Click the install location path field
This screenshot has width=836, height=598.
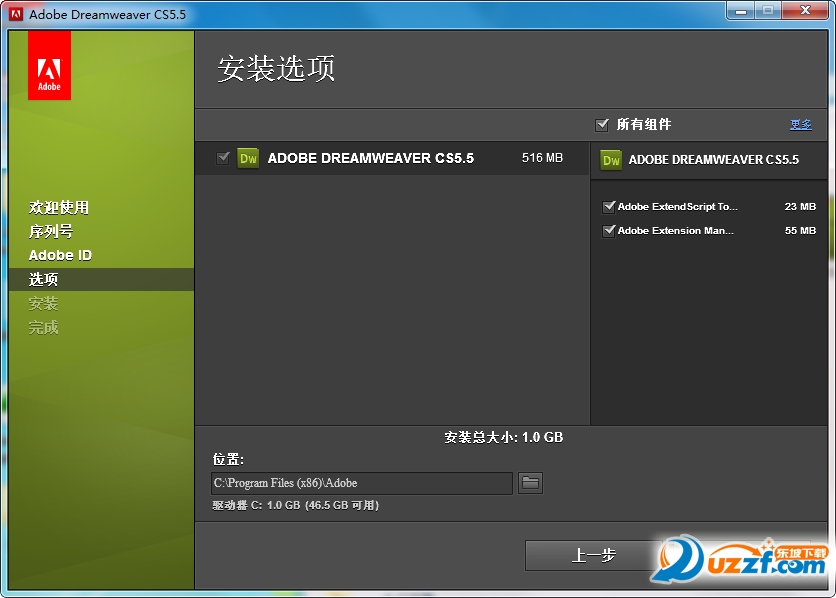[362, 483]
